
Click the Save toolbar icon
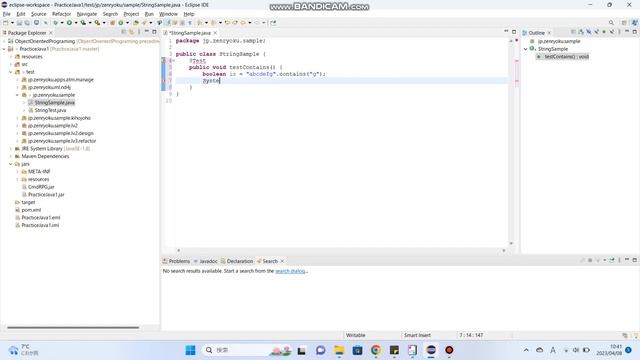[x=19, y=23]
